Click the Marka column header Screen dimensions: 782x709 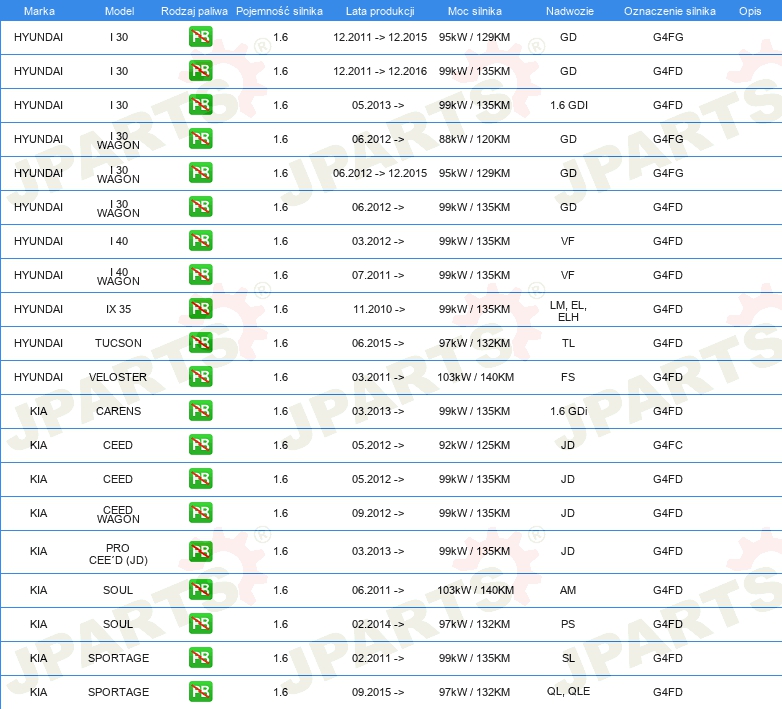(39, 11)
